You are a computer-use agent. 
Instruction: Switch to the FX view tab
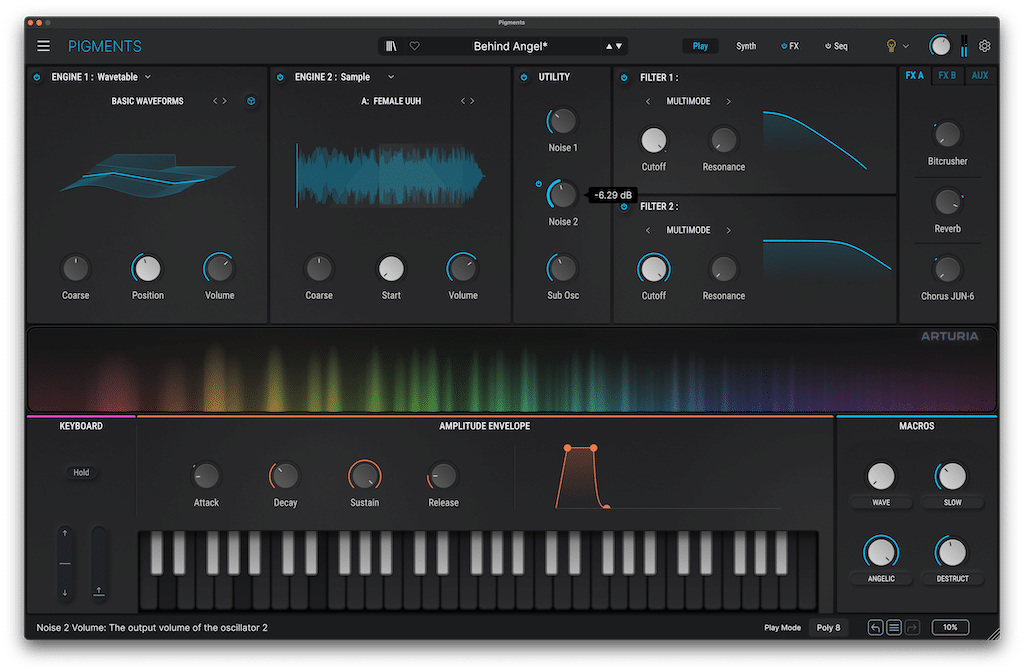790,46
